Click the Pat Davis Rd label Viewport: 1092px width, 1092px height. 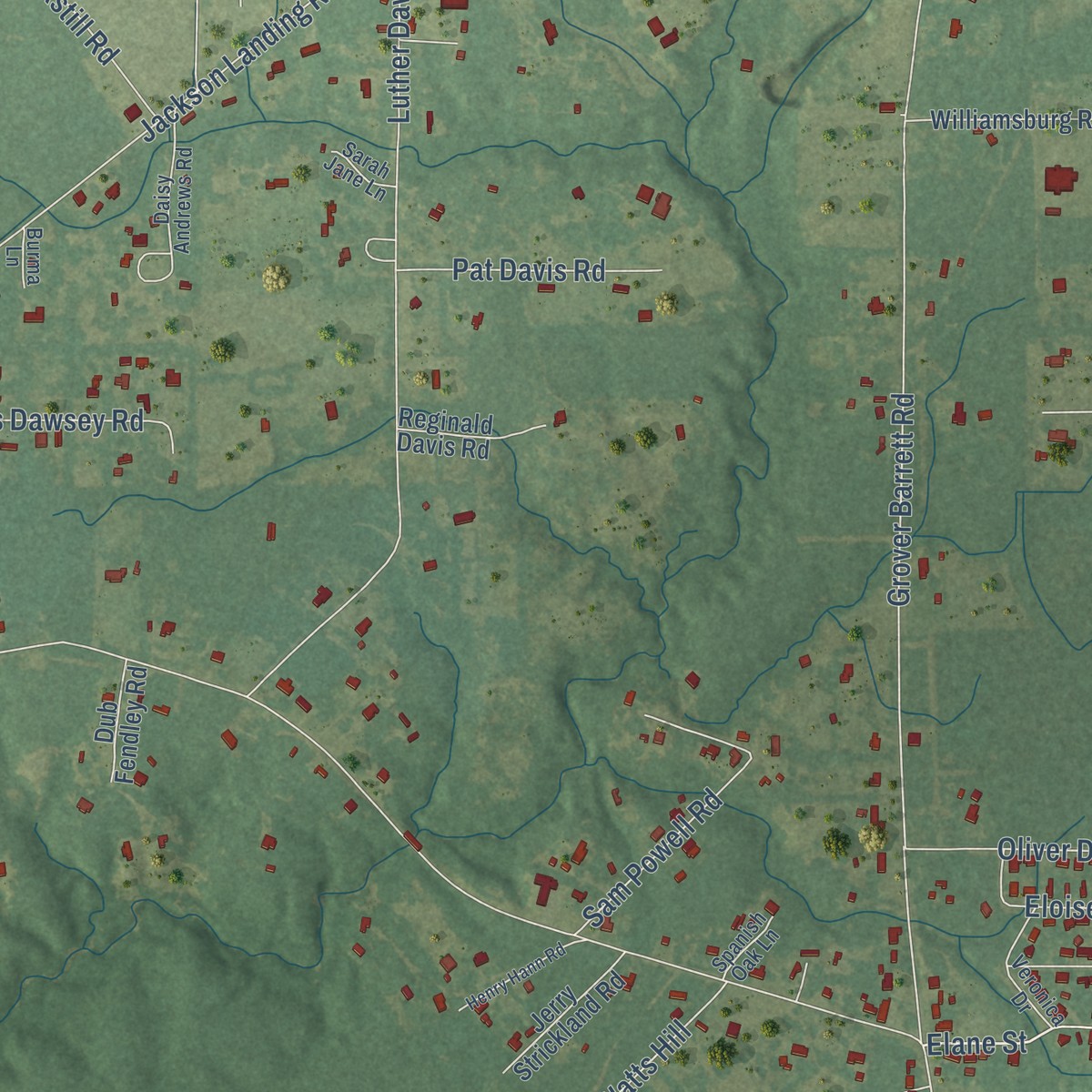(x=529, y=270)
